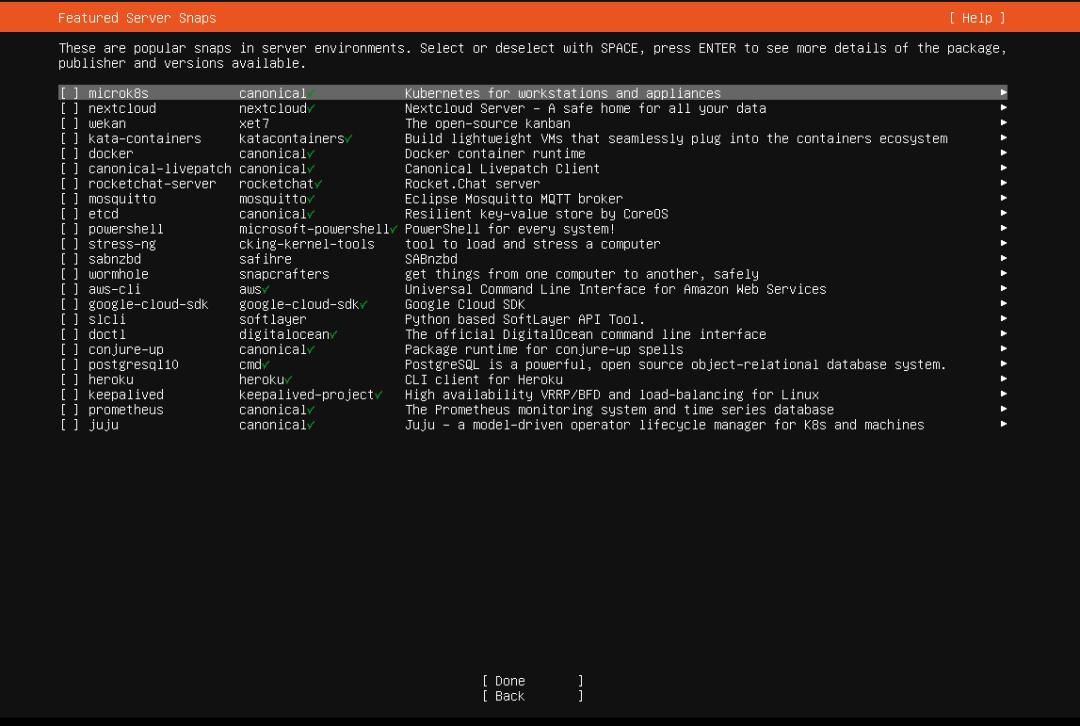This screenshot has height=726, width=1080.
Task: Click publisher name "xet7"
Action: tap(254, 123)
